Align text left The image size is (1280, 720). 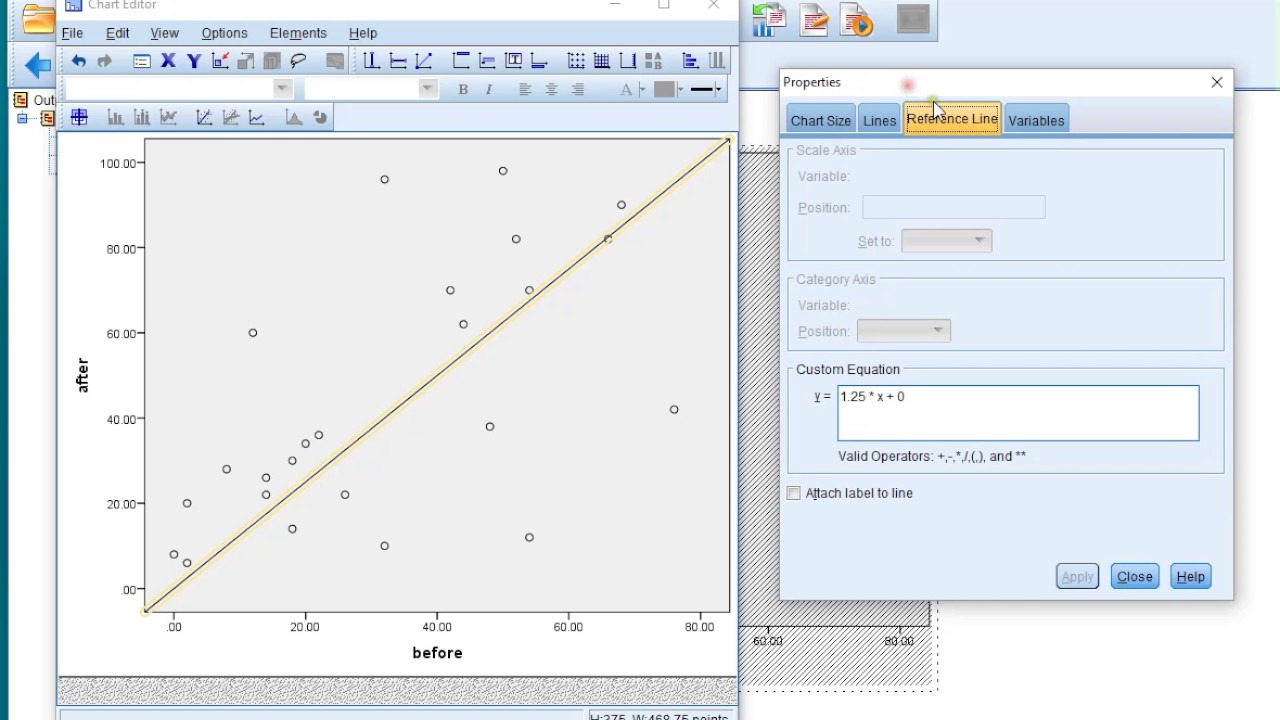pos(525,89)
